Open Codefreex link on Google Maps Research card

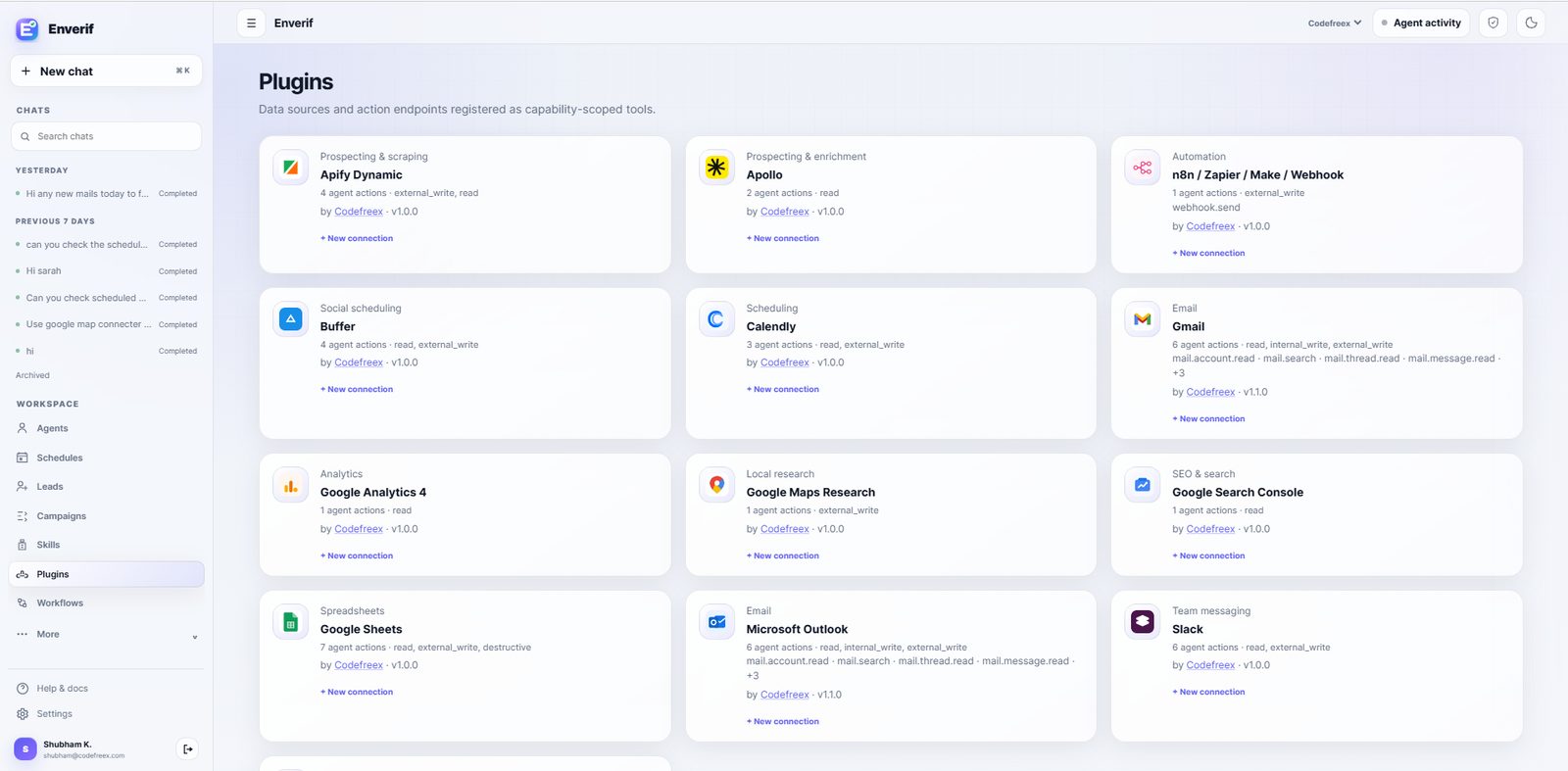pyautogui.click(x=785, y=529)
